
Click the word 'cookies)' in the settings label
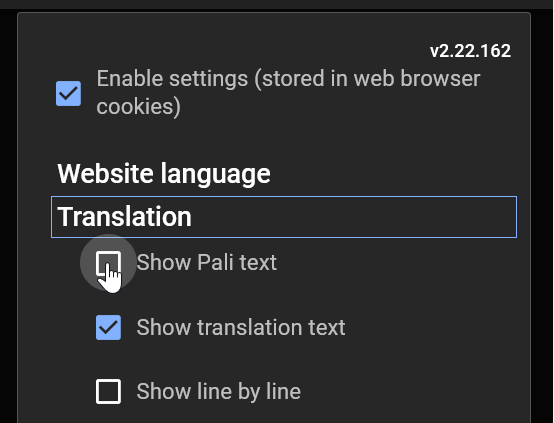[x=138, y=107]
